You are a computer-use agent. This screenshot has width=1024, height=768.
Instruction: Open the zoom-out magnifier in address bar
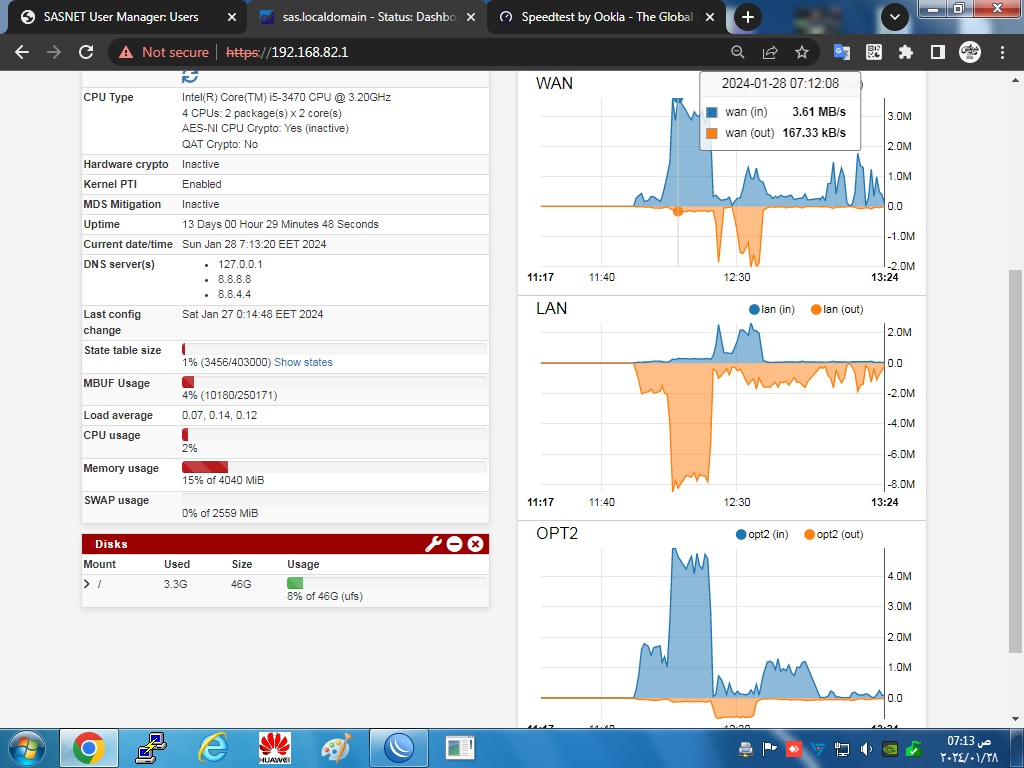point(737,52)
